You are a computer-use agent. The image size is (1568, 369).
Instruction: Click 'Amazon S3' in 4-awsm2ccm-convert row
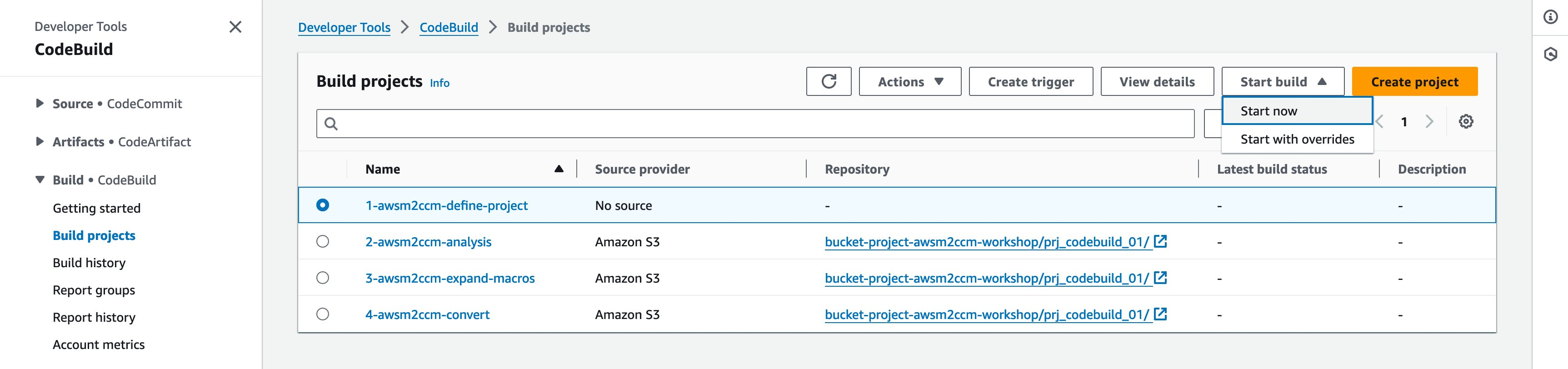click(x=627, y=315)
